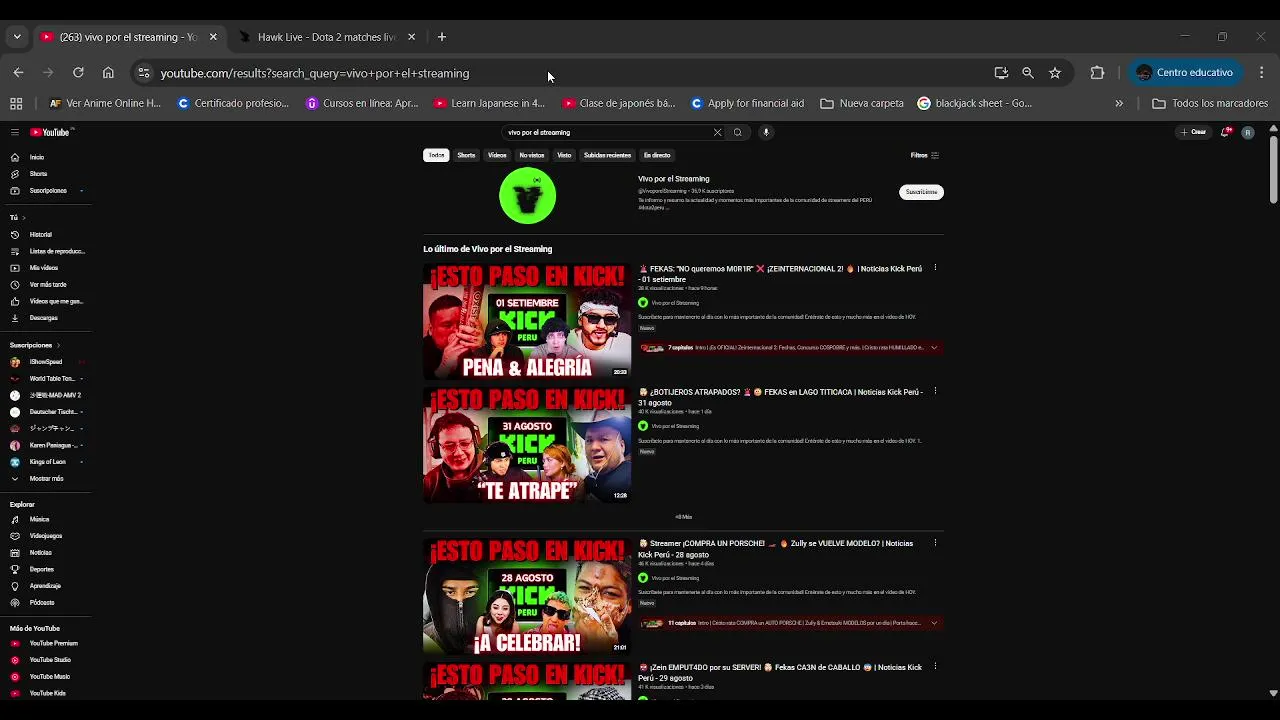
Task: Open Vídeos que me gustan list
Action: [x=56, y=301]
